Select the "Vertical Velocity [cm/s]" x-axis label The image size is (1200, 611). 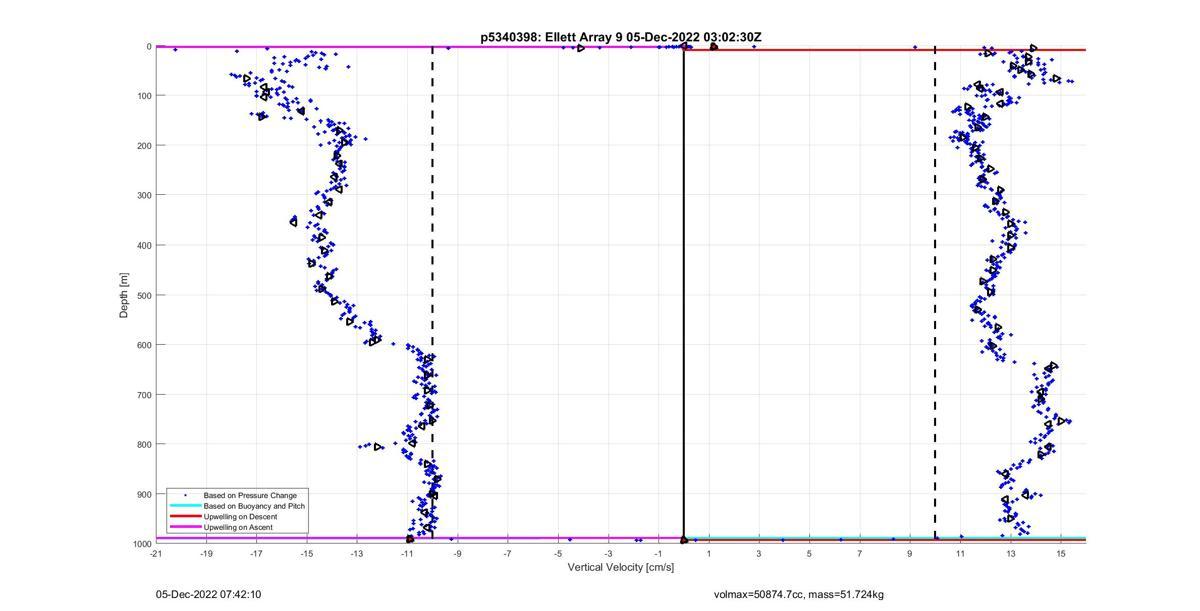[621, 567]
